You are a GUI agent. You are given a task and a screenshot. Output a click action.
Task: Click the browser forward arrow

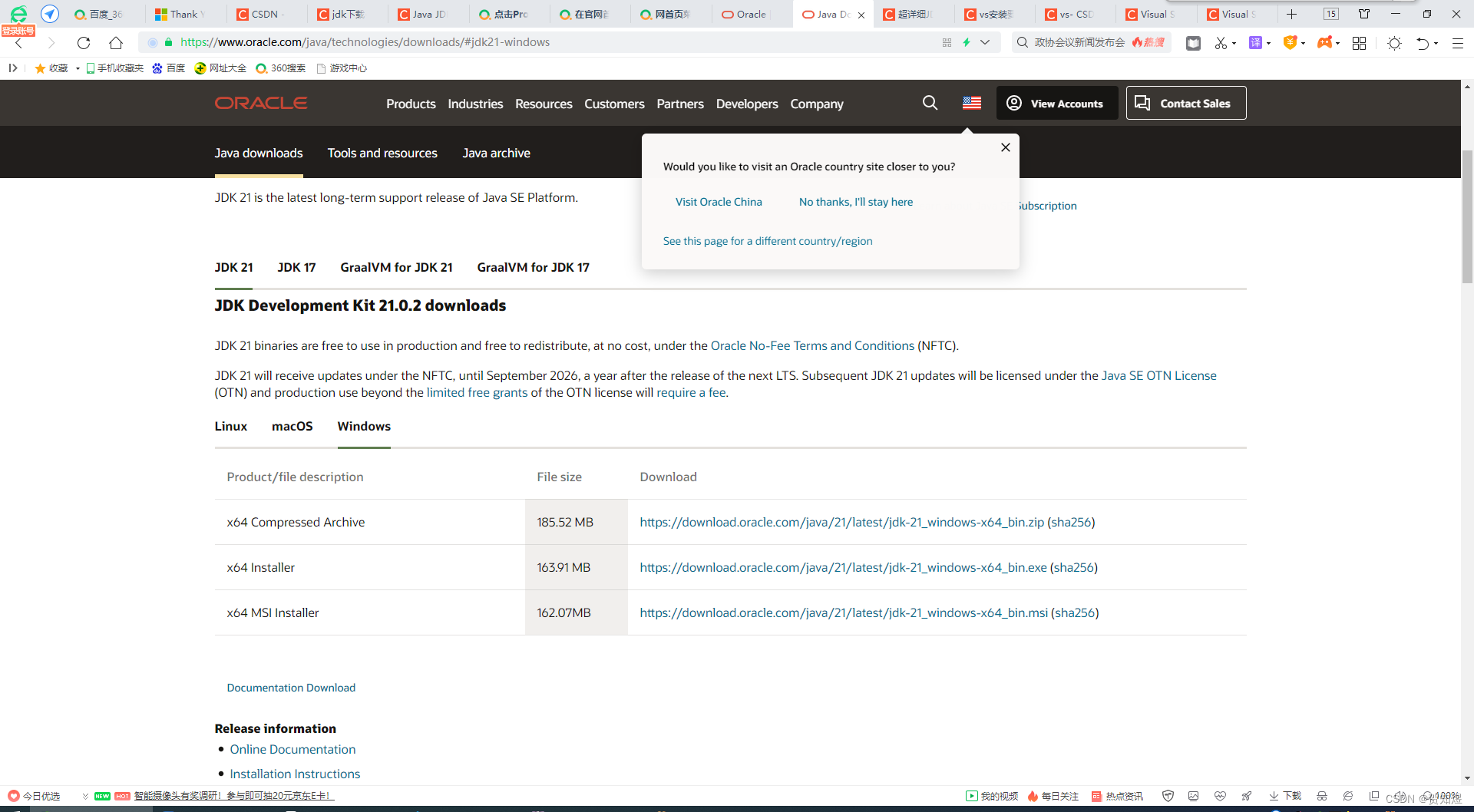[51, 43]
